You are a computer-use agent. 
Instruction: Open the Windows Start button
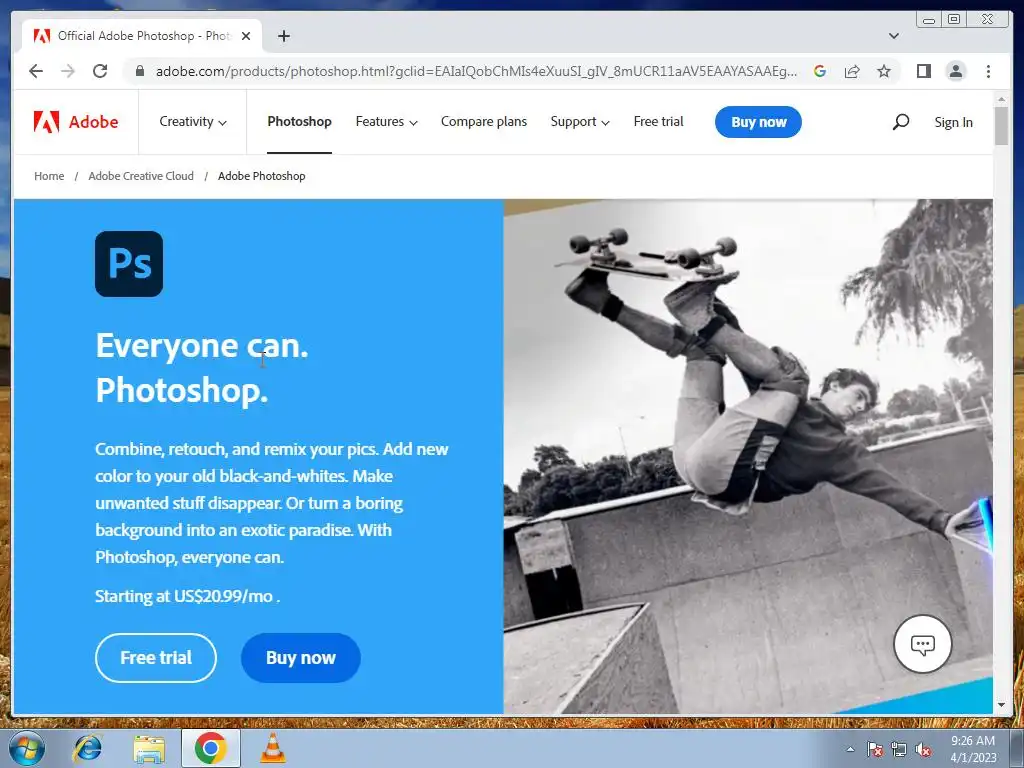point(25,748)
